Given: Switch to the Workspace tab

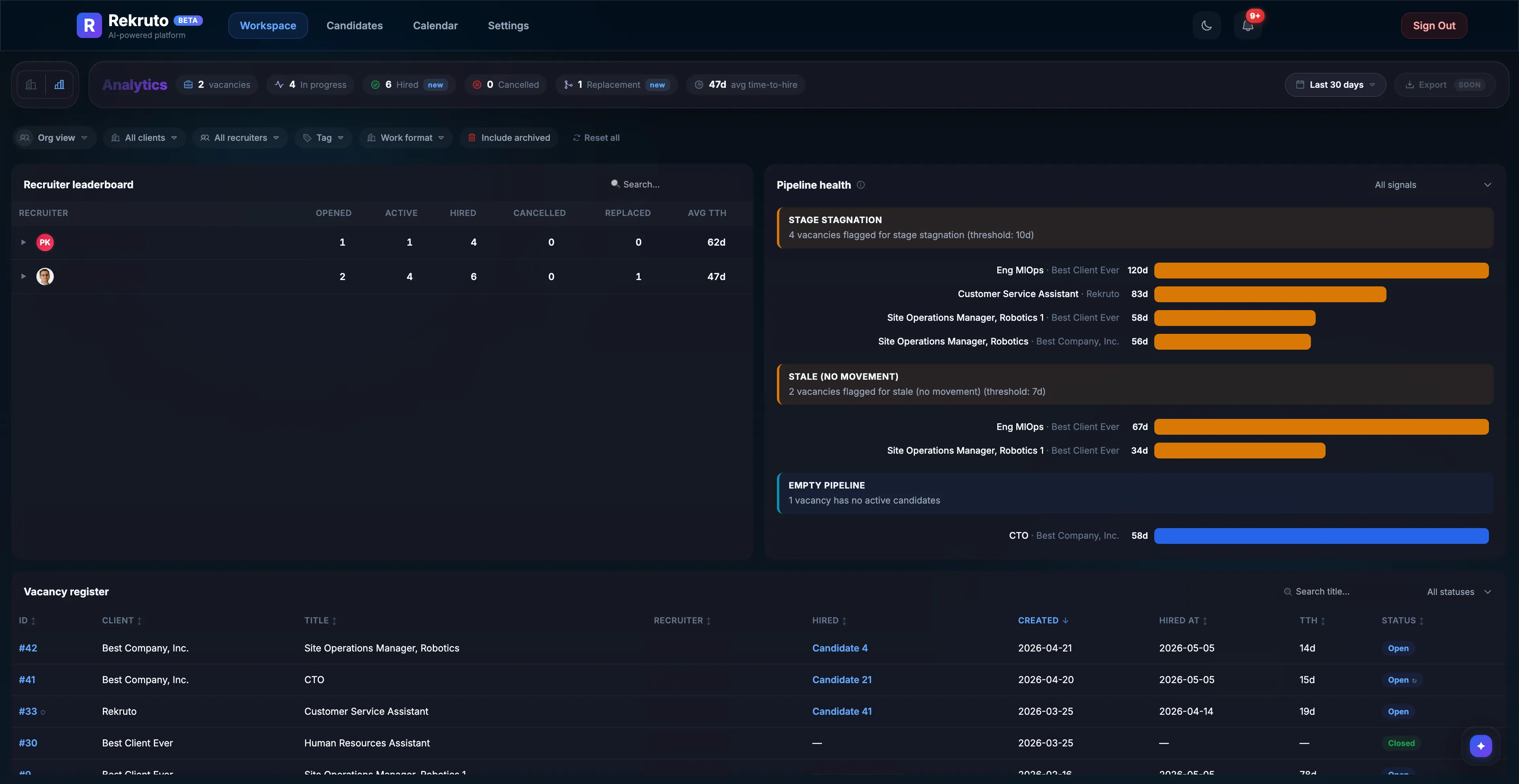Looking at the screenshot, I should (268, 25).
